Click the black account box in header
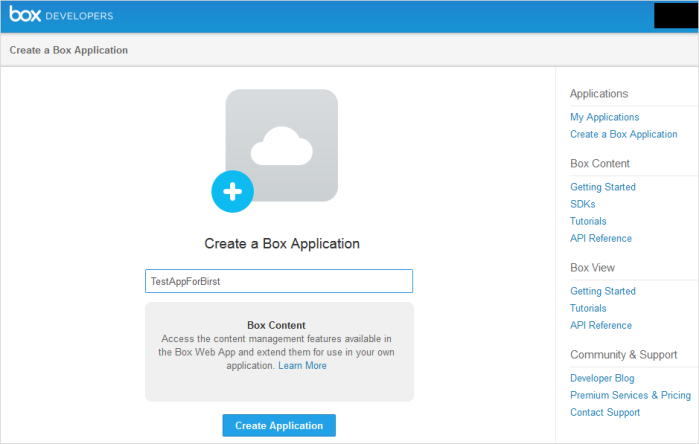Screen dimensions: 699x444 pos(676,16)
